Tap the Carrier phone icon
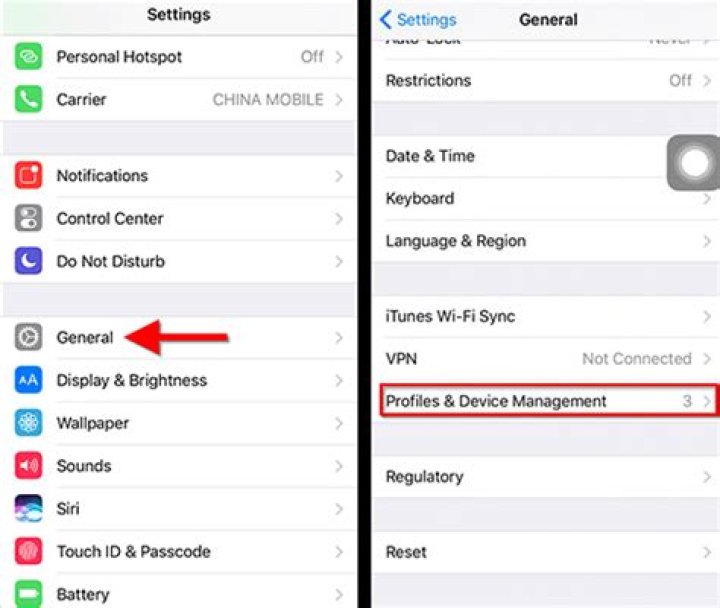 point(28,99)
